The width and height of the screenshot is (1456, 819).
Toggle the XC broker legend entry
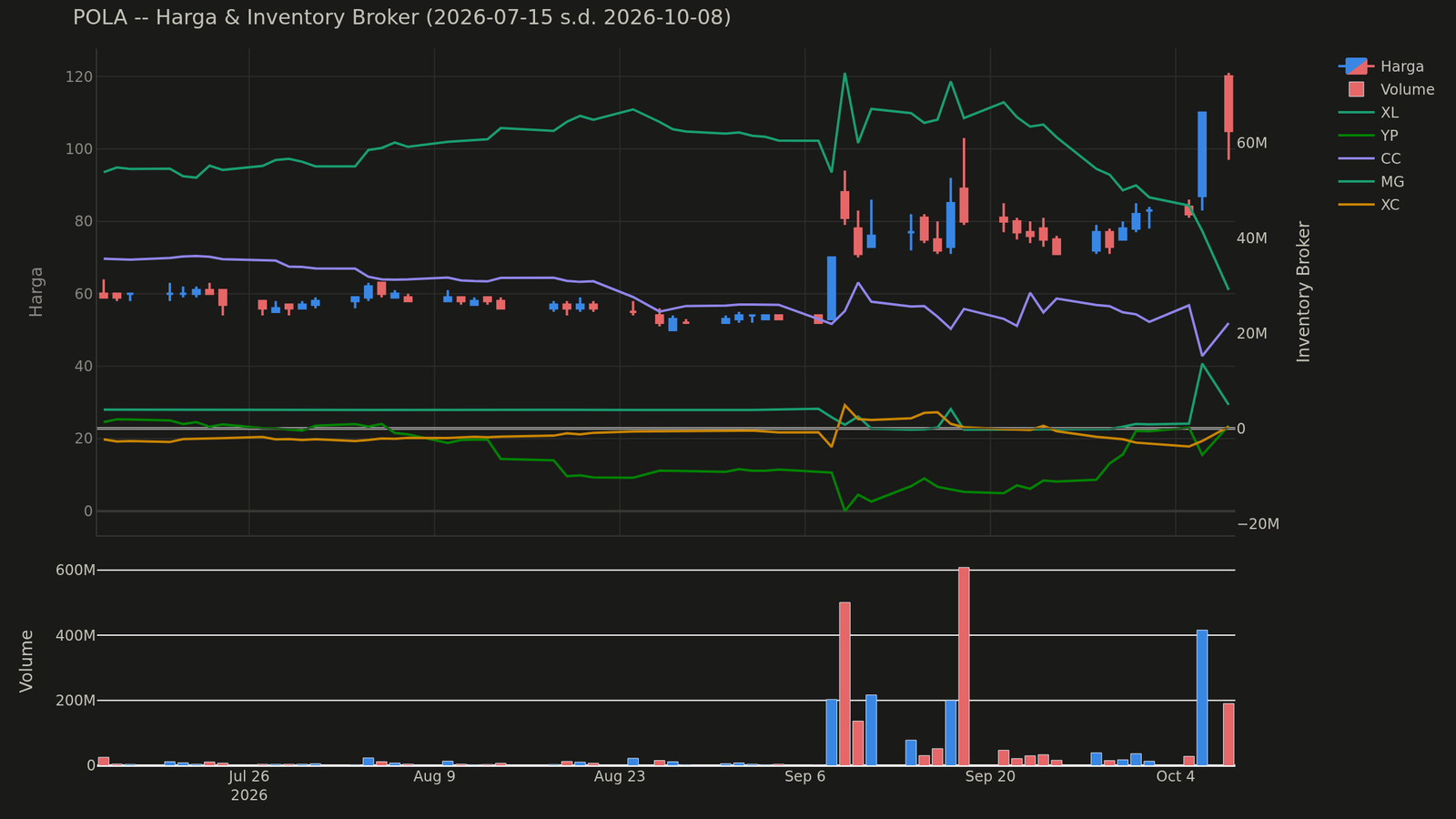coord(1369,205)
